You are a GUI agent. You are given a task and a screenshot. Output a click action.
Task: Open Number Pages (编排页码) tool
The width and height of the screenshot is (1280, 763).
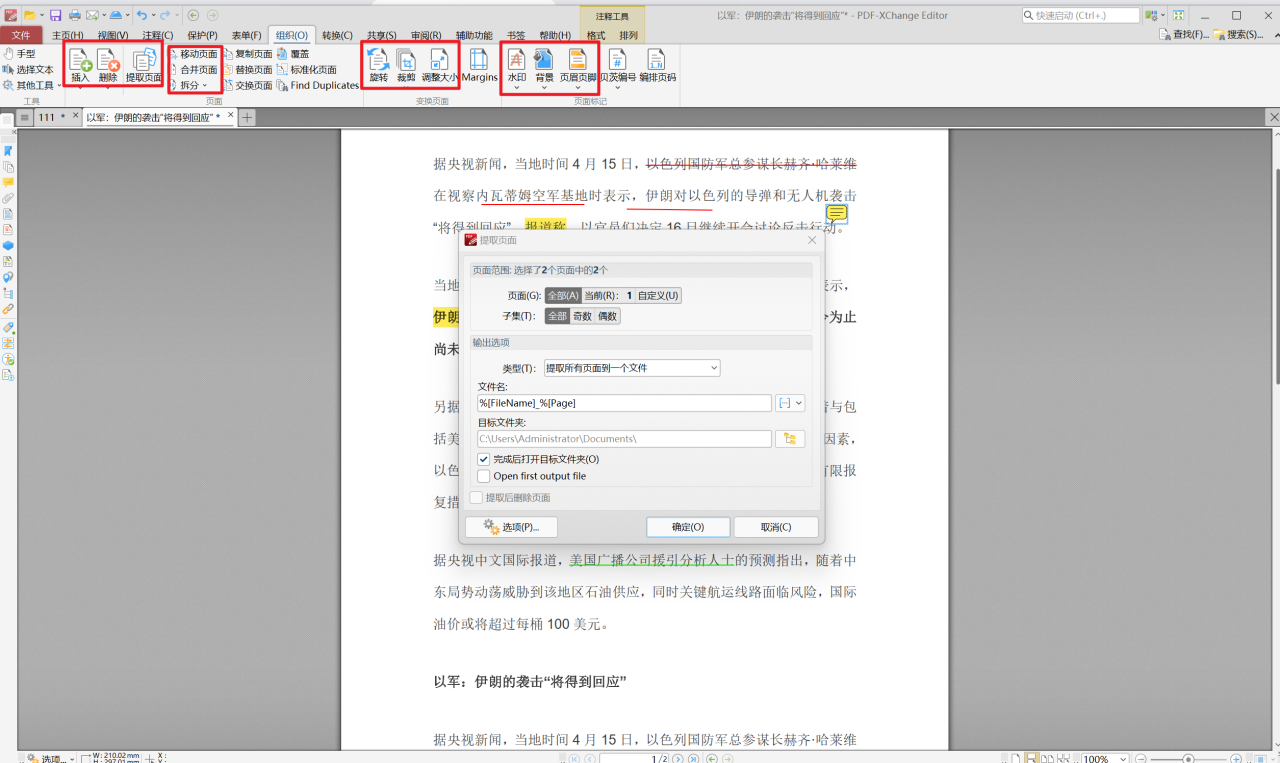pyautogui.click(x=657, y=65)
